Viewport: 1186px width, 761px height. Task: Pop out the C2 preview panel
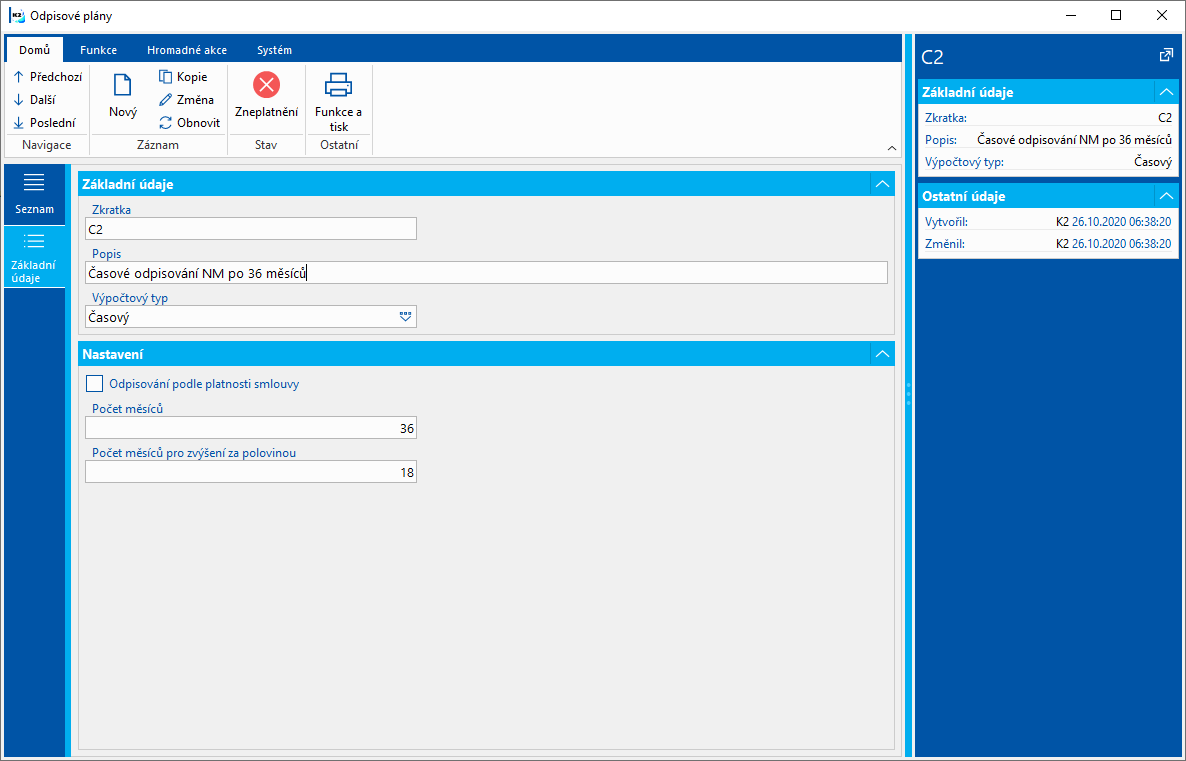(1166, 55)
